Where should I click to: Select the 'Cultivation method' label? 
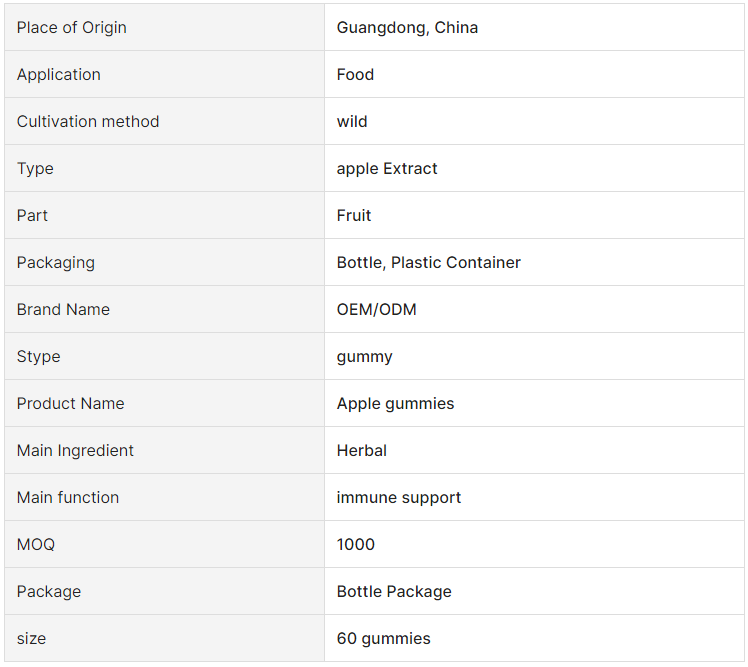[x=88, y=122]
